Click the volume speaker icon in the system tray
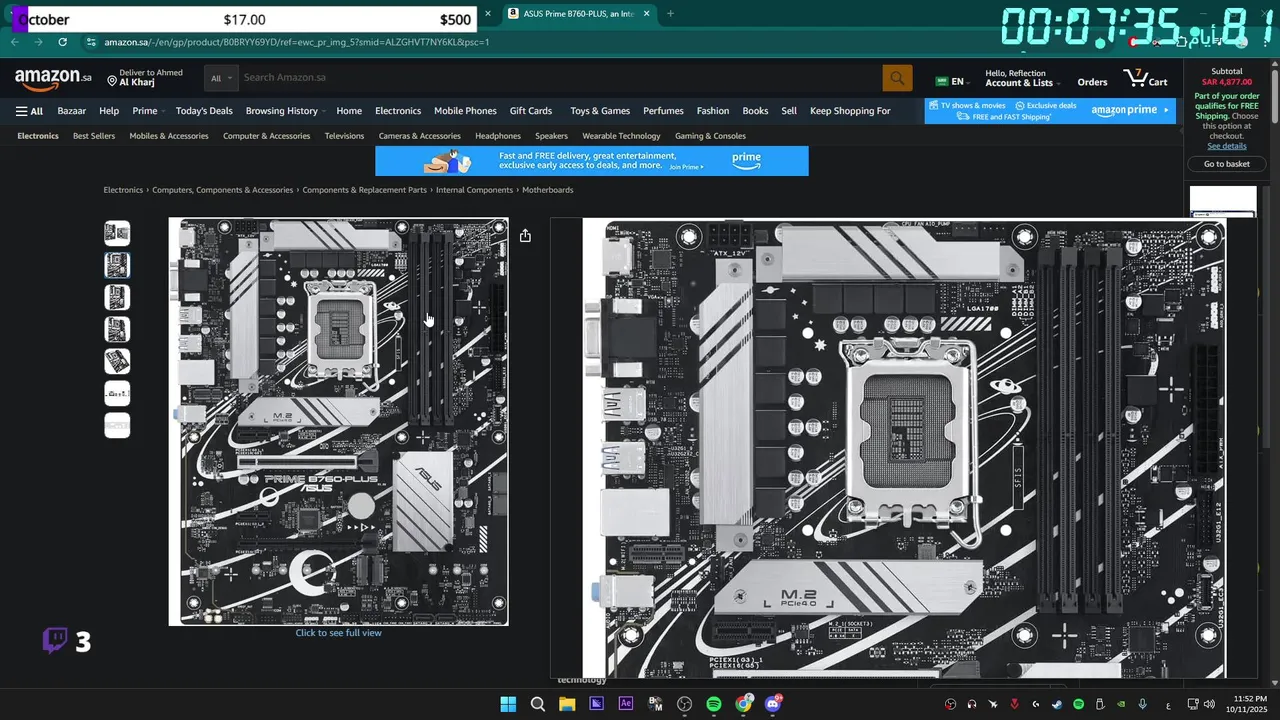 [1209, 704]
